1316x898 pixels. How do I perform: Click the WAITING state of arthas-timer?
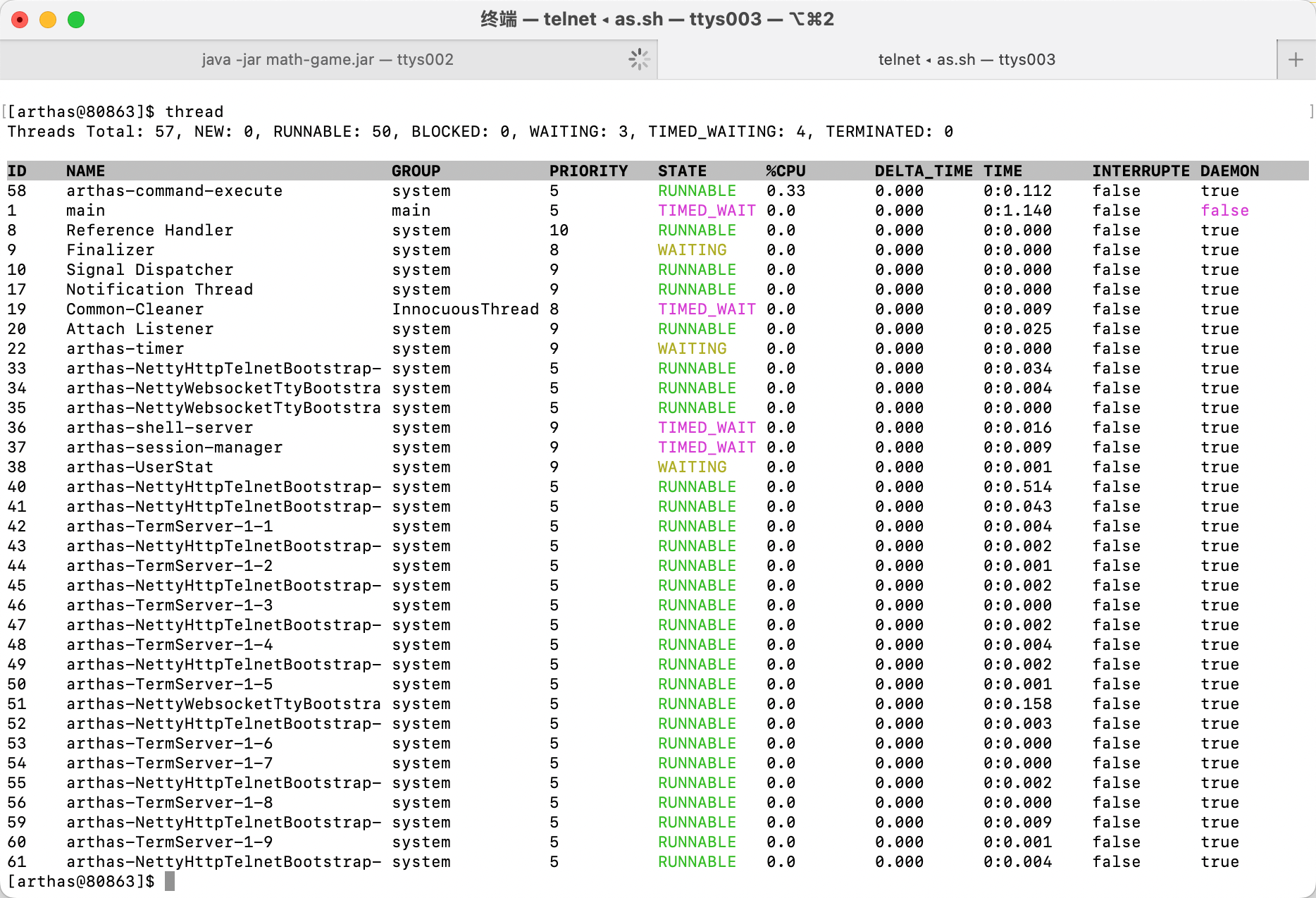coord(692,348)
